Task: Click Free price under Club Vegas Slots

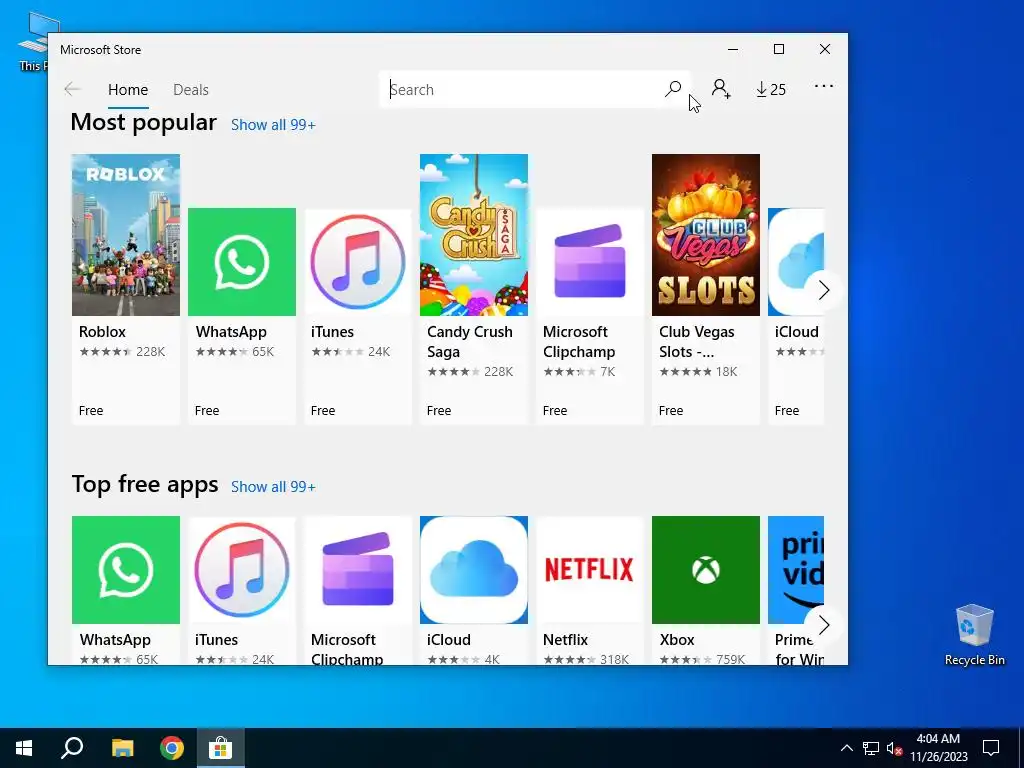Action: coord(671,411)
